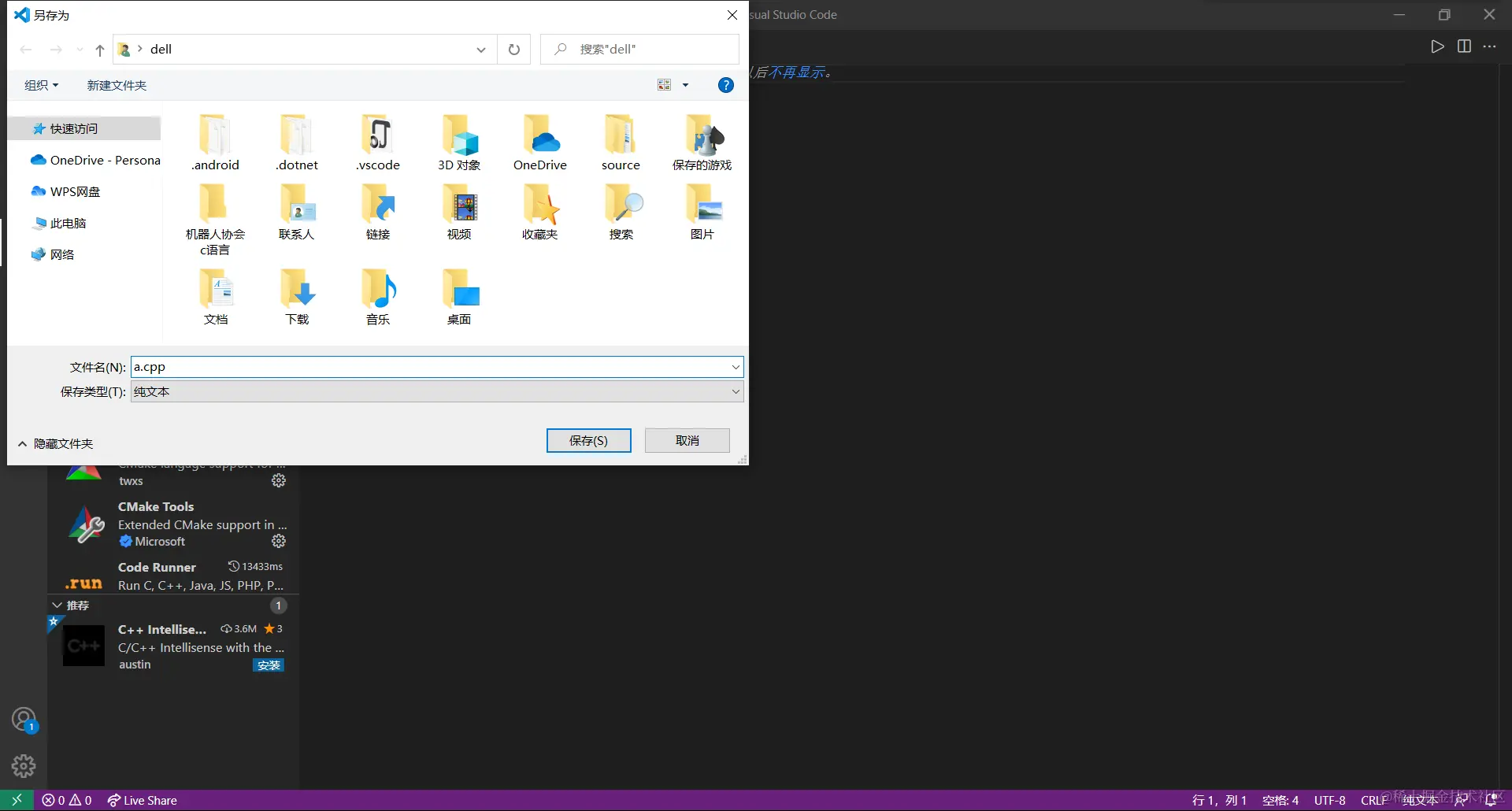The width and height of the screenshot is (1512, 811).
Task: Open the 3D 对象 folder
Action: tap(459, 143)
